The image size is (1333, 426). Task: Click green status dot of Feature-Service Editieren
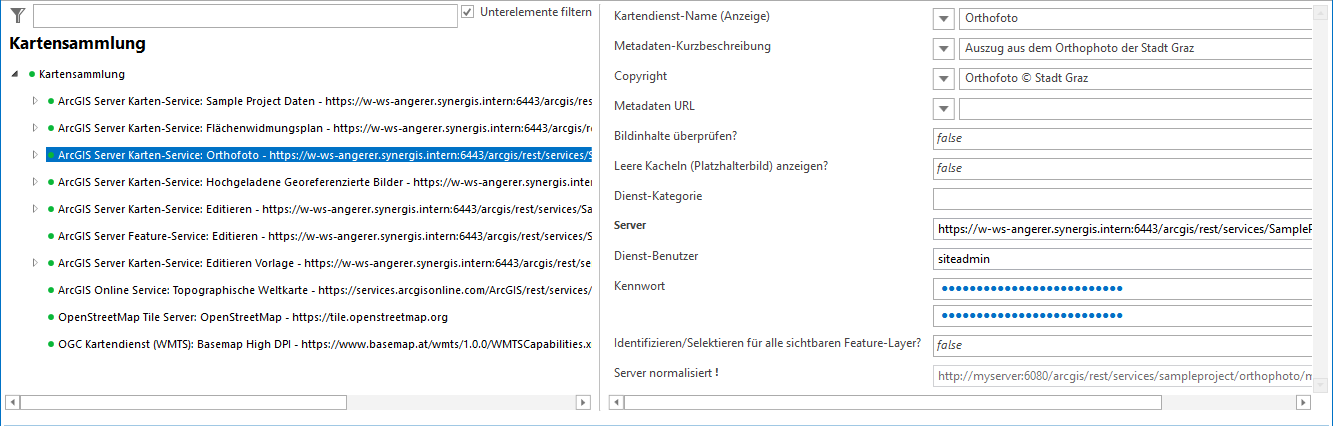click(51, 236)
